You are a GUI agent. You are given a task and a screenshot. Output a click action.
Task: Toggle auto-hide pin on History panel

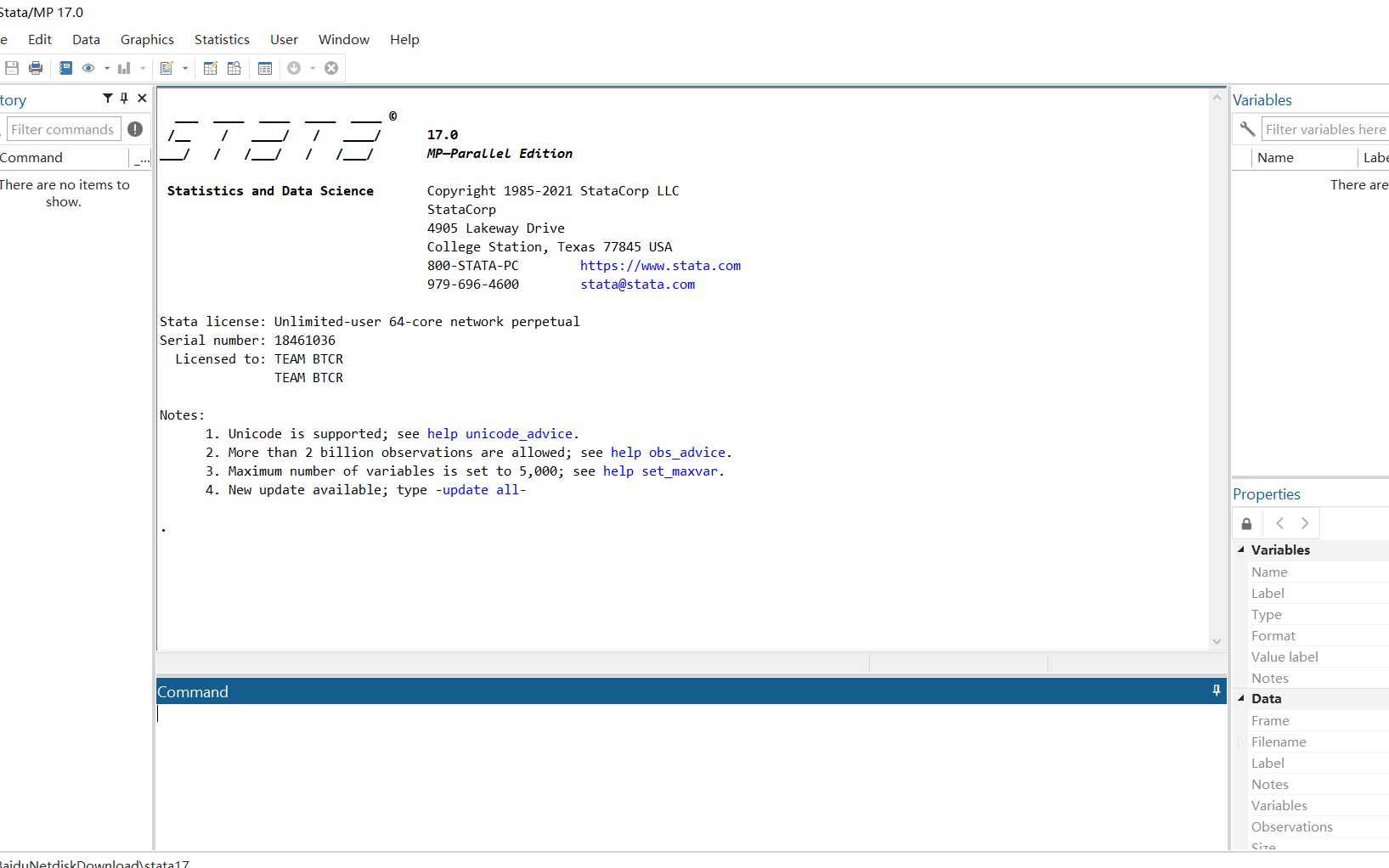tap(123, 98)
